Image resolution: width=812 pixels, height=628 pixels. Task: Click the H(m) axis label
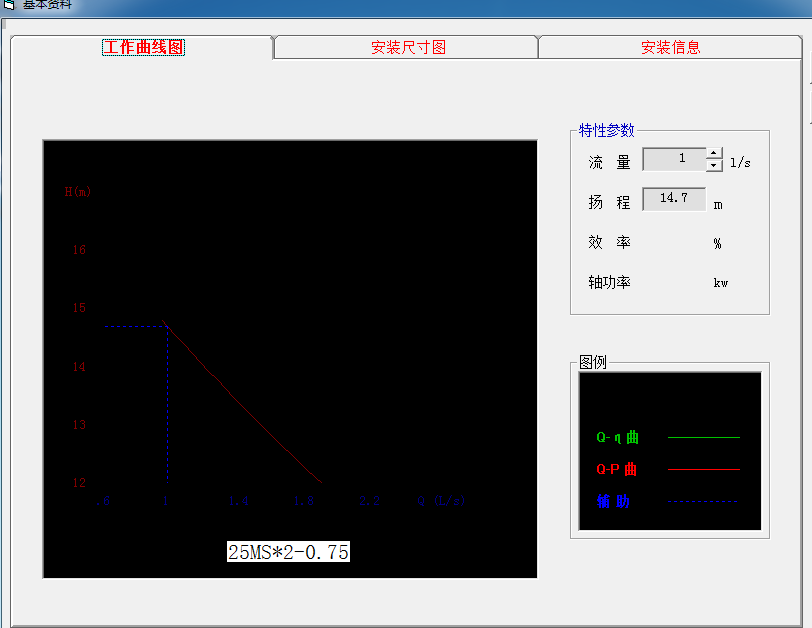tap(78, 192)
